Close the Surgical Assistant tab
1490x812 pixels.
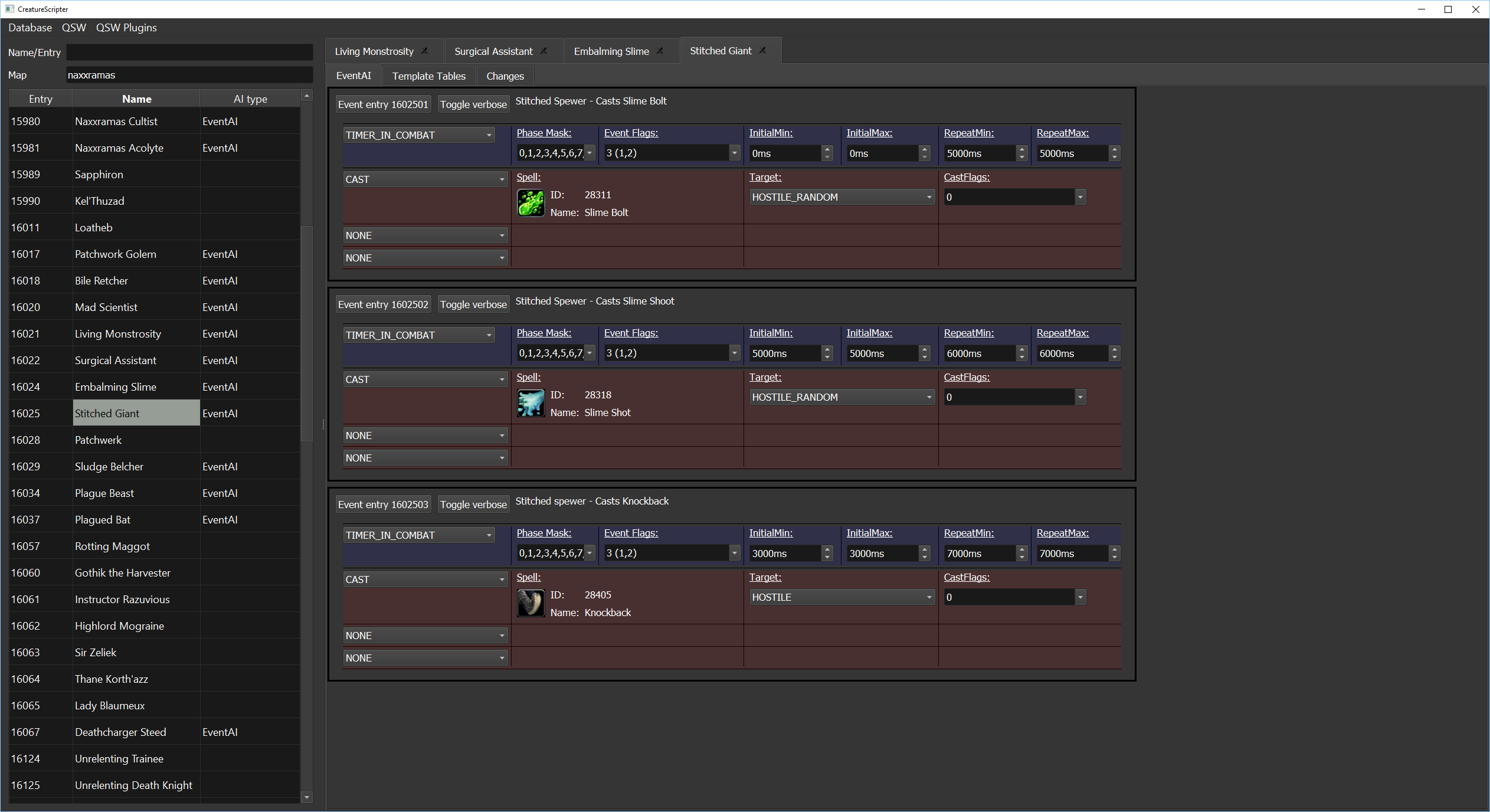click(x=544, y=51)
